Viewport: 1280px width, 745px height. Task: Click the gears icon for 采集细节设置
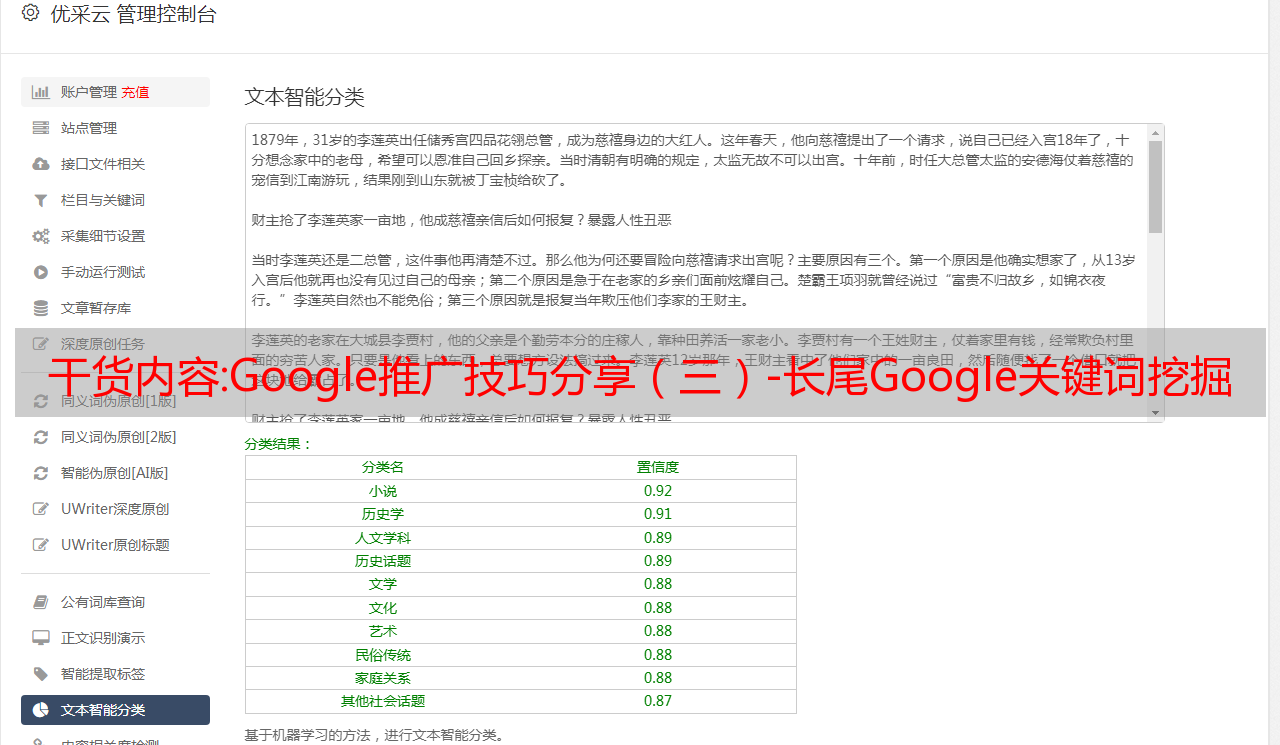point(41,236)
